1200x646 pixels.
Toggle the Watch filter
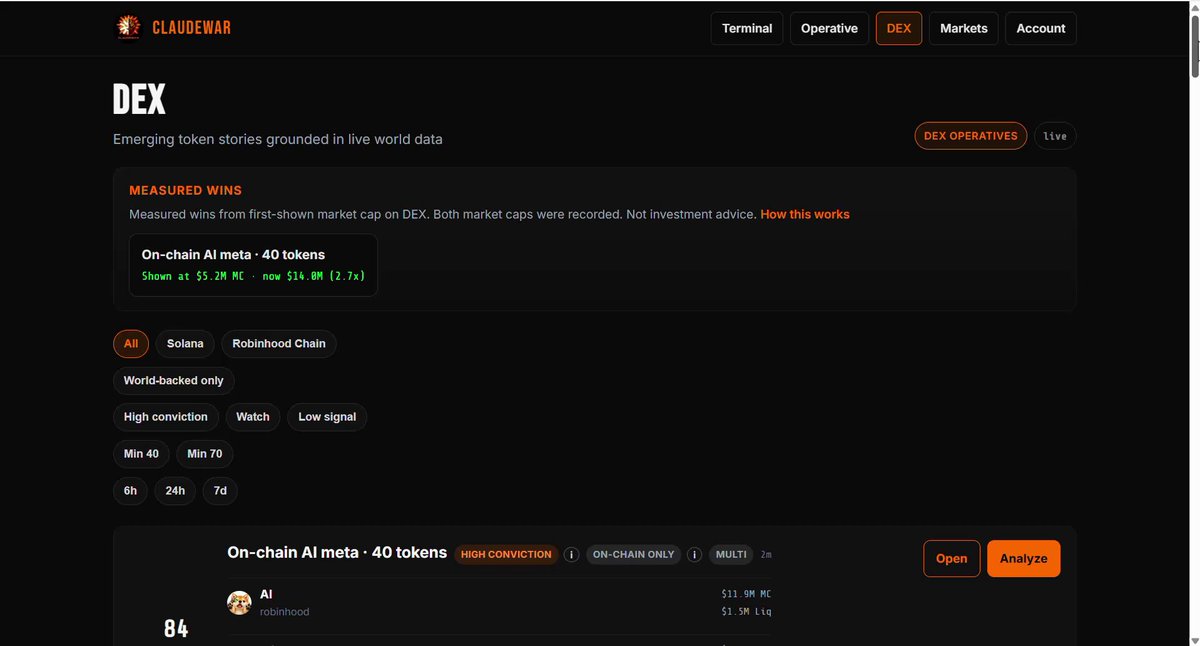point(253,417)
